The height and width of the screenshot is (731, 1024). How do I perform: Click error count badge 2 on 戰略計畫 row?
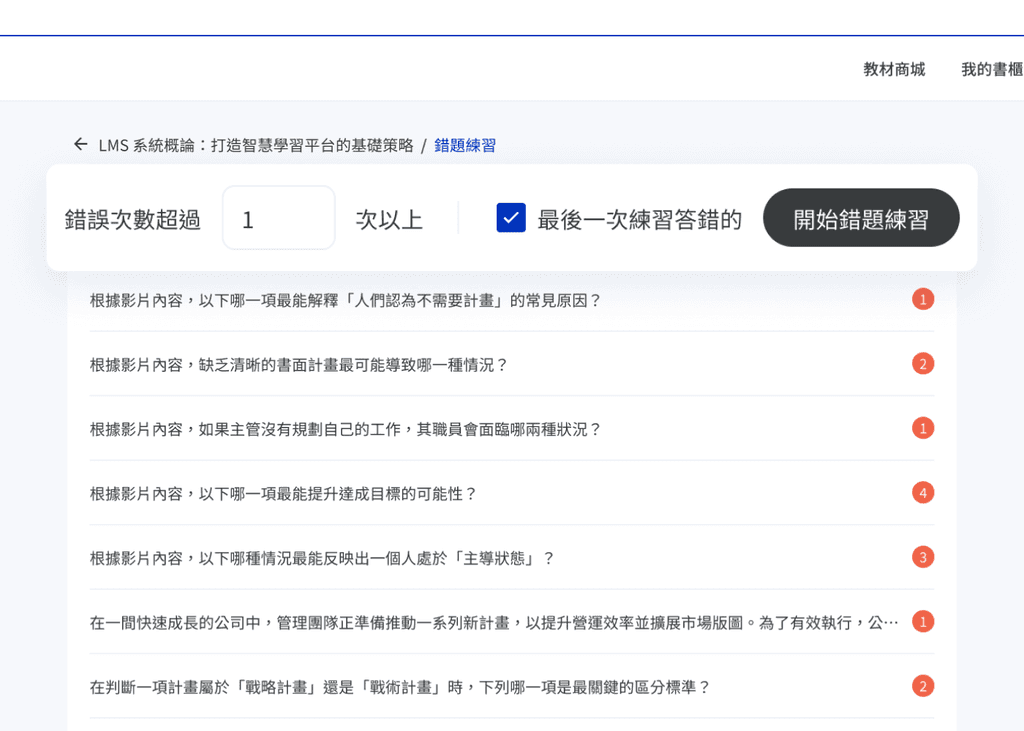[923, 686]
